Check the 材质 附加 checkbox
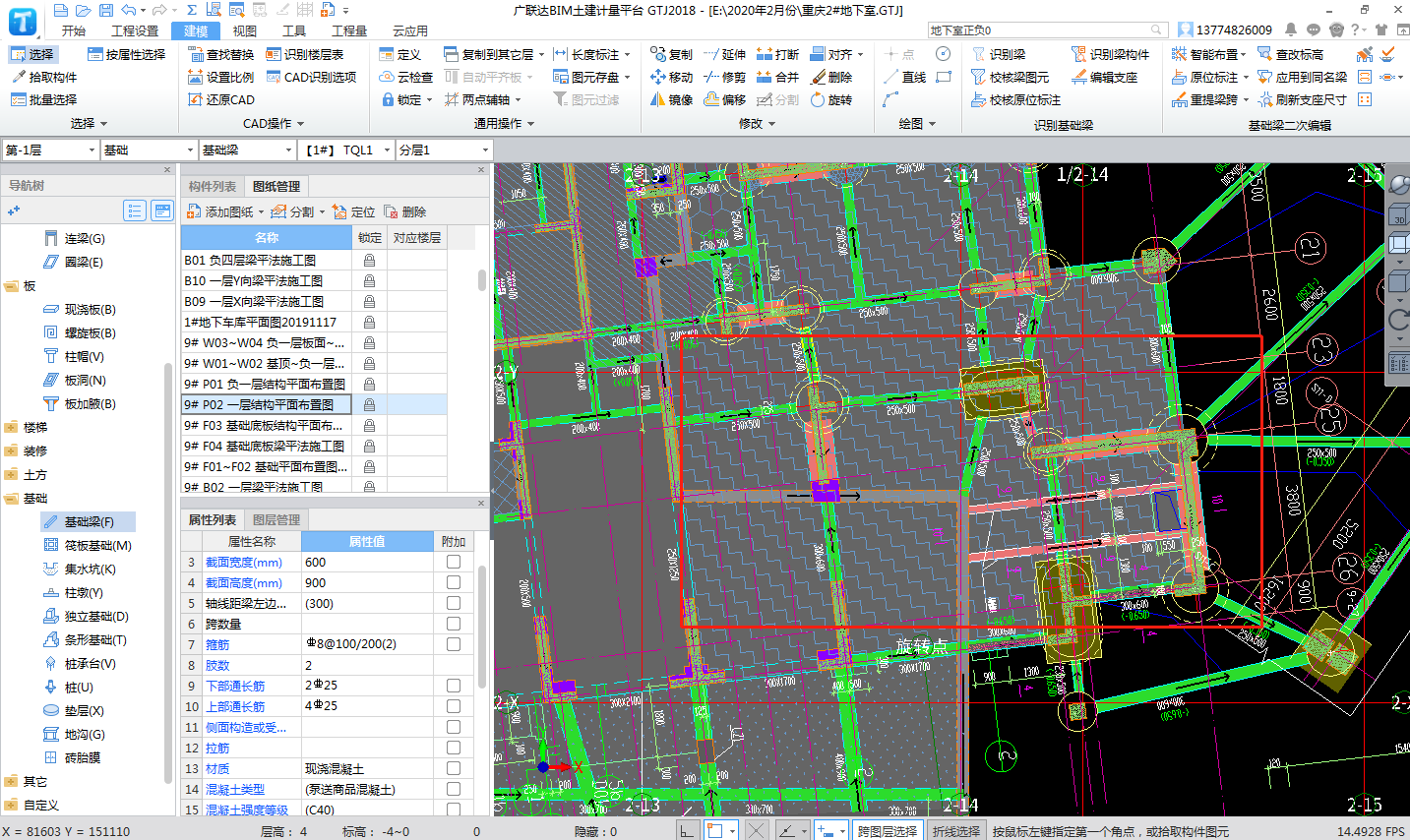1410x840 pixels. pyautogui.click(x=454, y=768)
